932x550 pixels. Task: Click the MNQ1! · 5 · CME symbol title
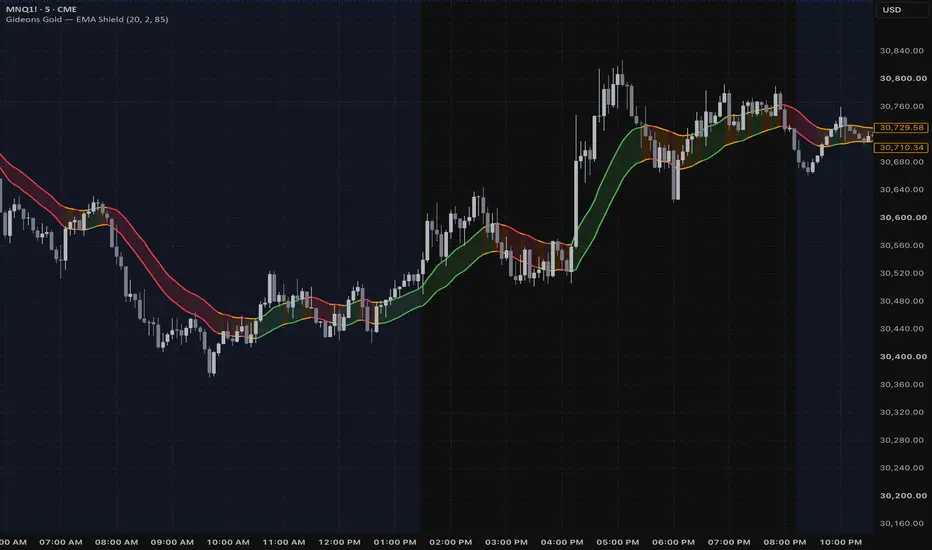click(41, 9)
